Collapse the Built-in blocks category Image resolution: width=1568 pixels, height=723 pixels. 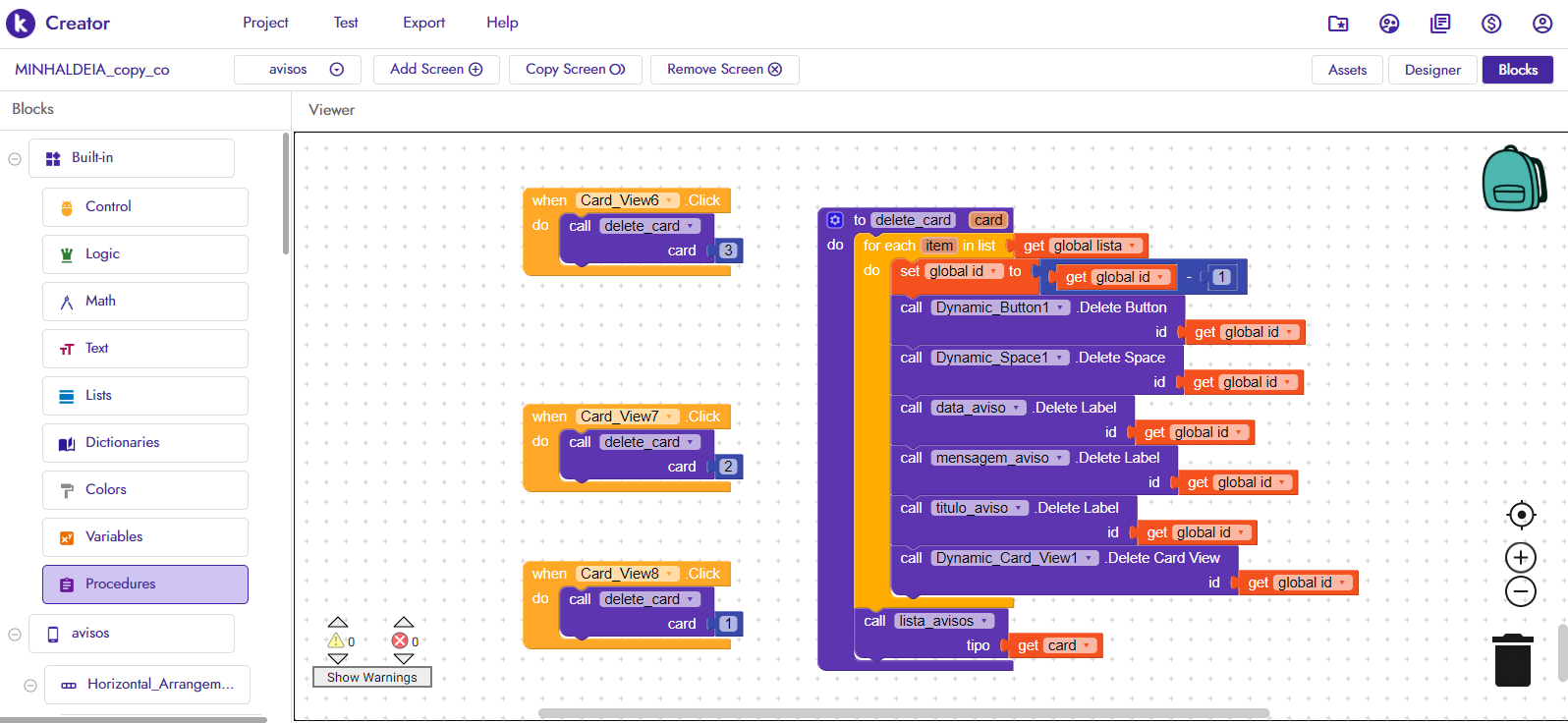(x=15, y=158)
